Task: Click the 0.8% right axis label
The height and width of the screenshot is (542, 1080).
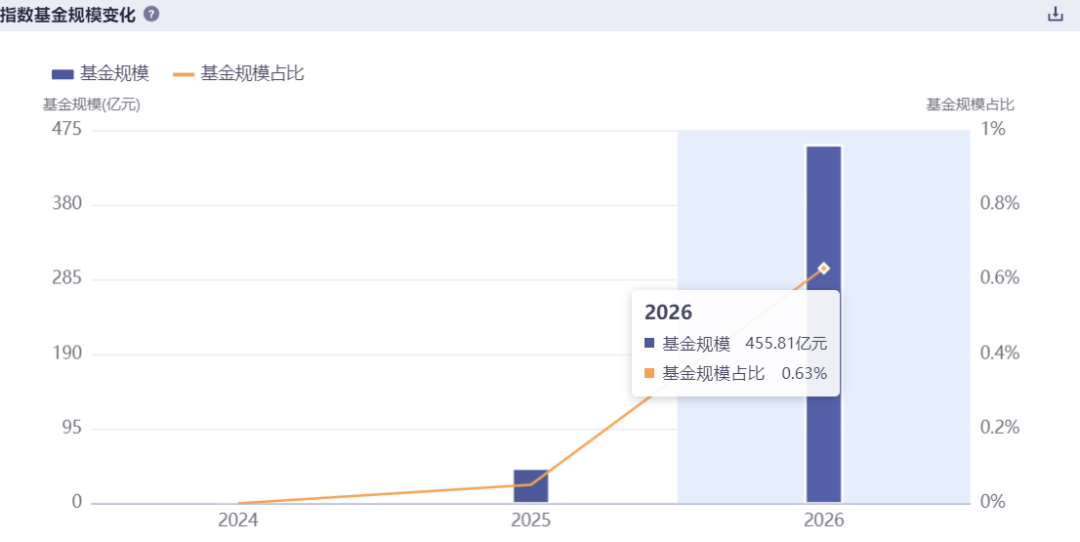Action: (x=999, y=204)
